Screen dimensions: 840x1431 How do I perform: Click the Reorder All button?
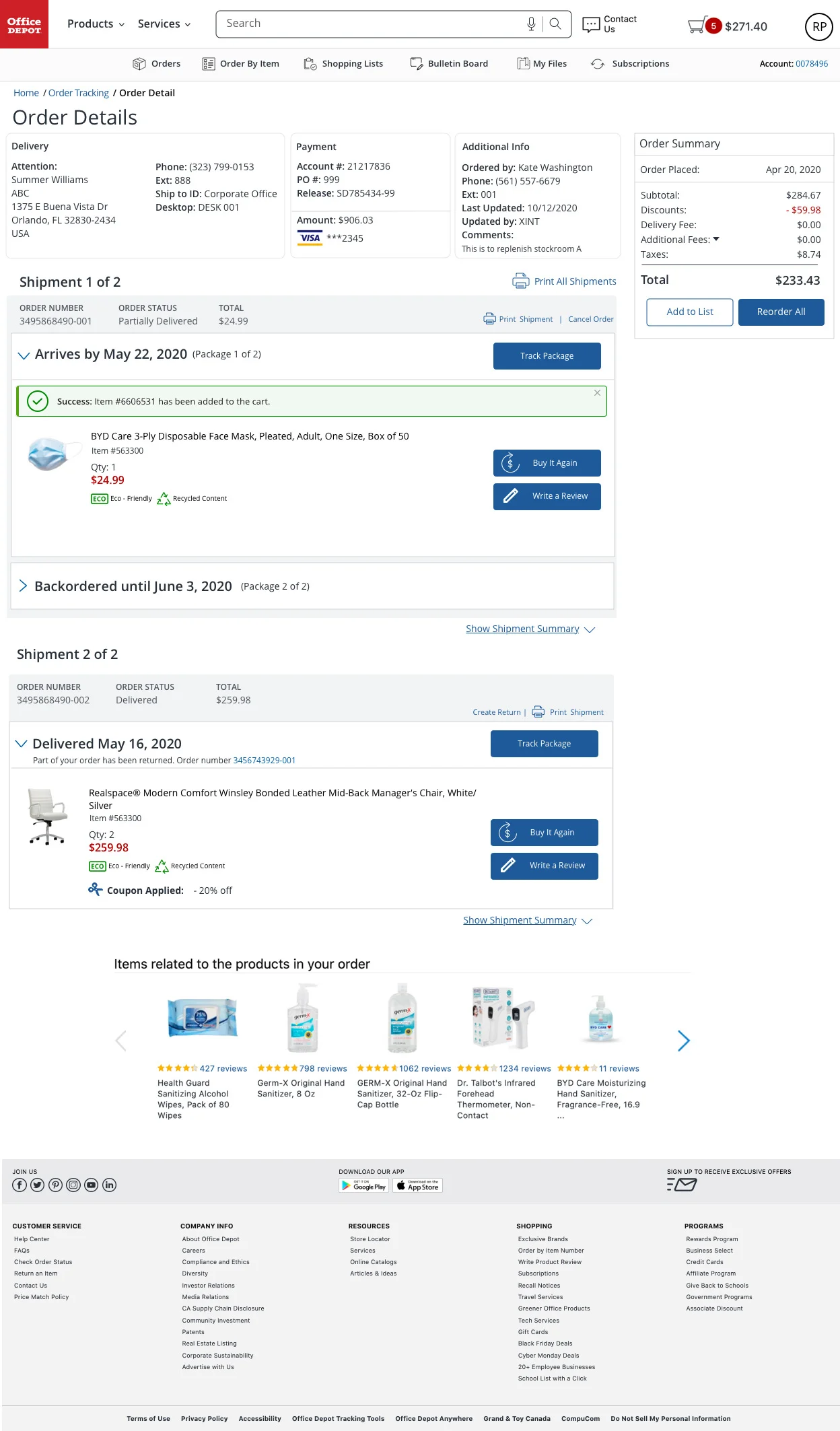pos(781,312)
